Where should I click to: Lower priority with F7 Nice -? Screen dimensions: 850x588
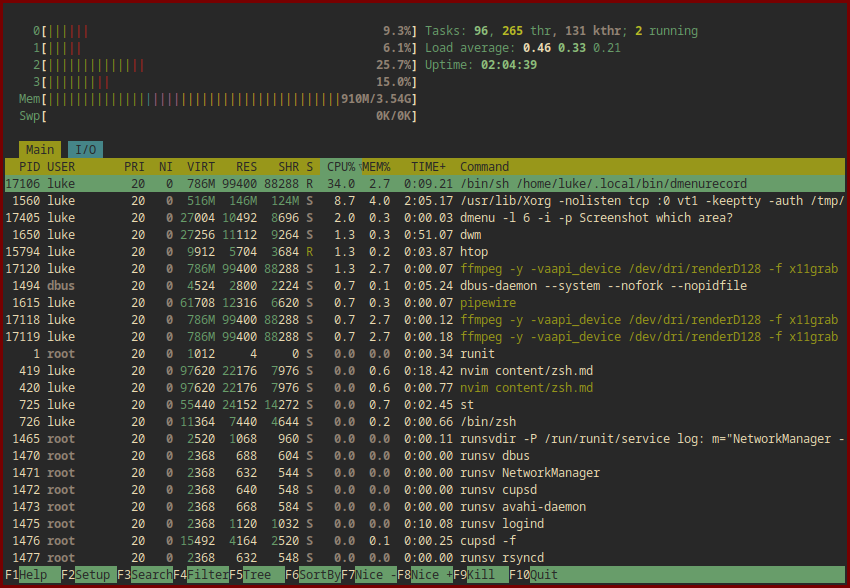click(x=368, y=575)
